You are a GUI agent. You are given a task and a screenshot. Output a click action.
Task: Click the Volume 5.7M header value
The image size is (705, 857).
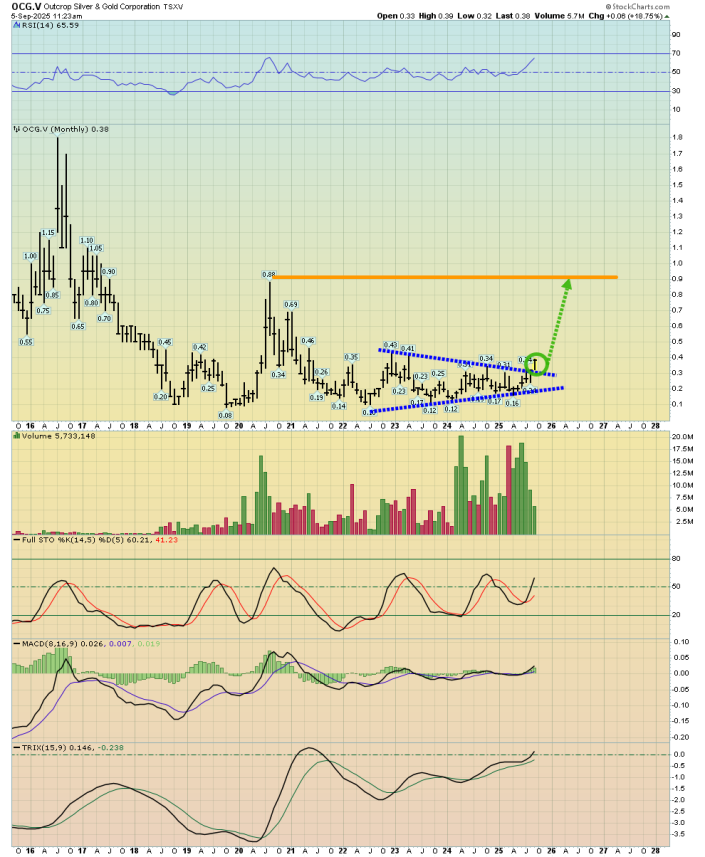click(560, 16)
